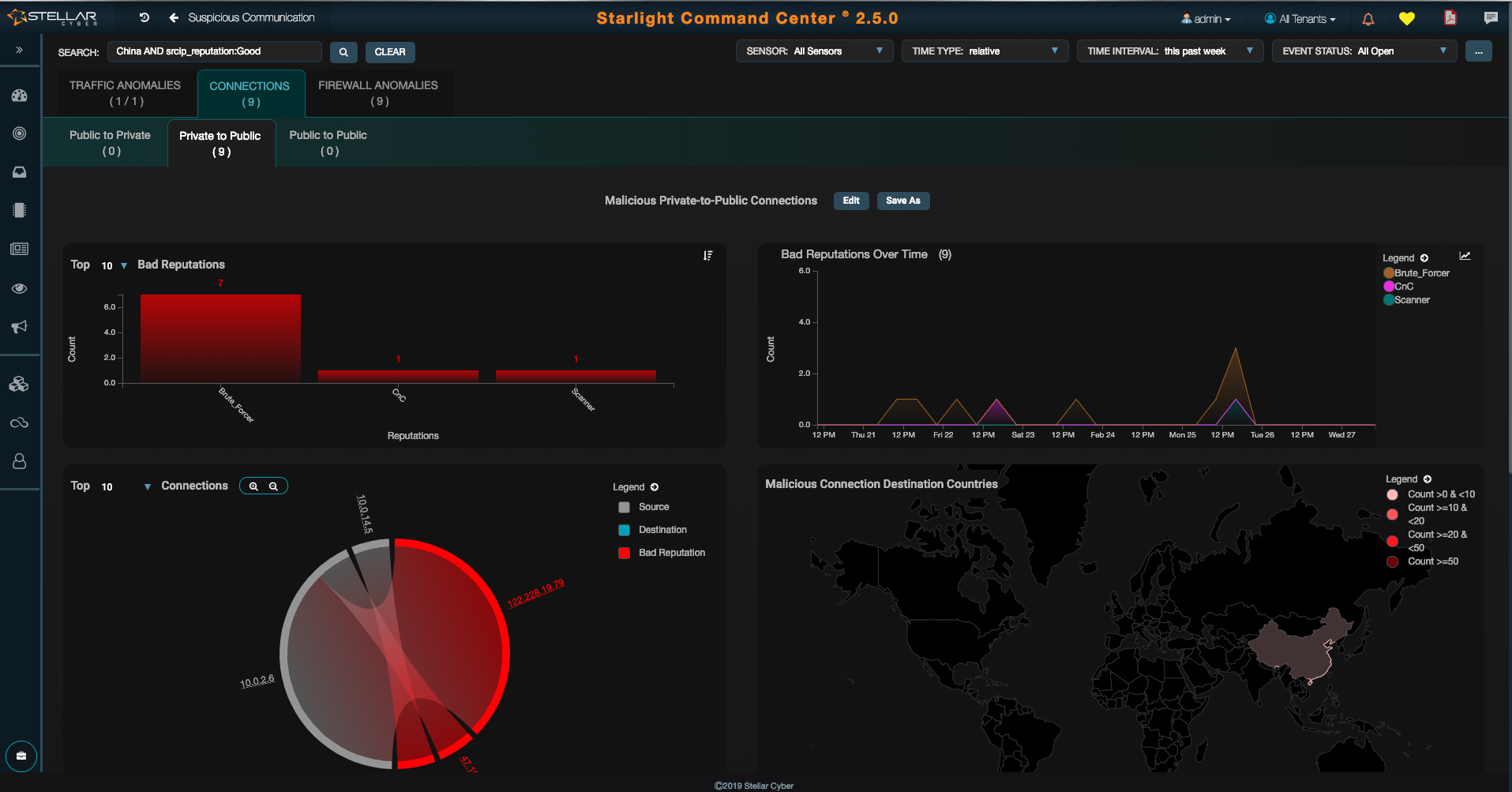The height and width of the screenshot is (792, 1512).
Task: Open the chat messages icon
Action: (x=1491, y=18)
